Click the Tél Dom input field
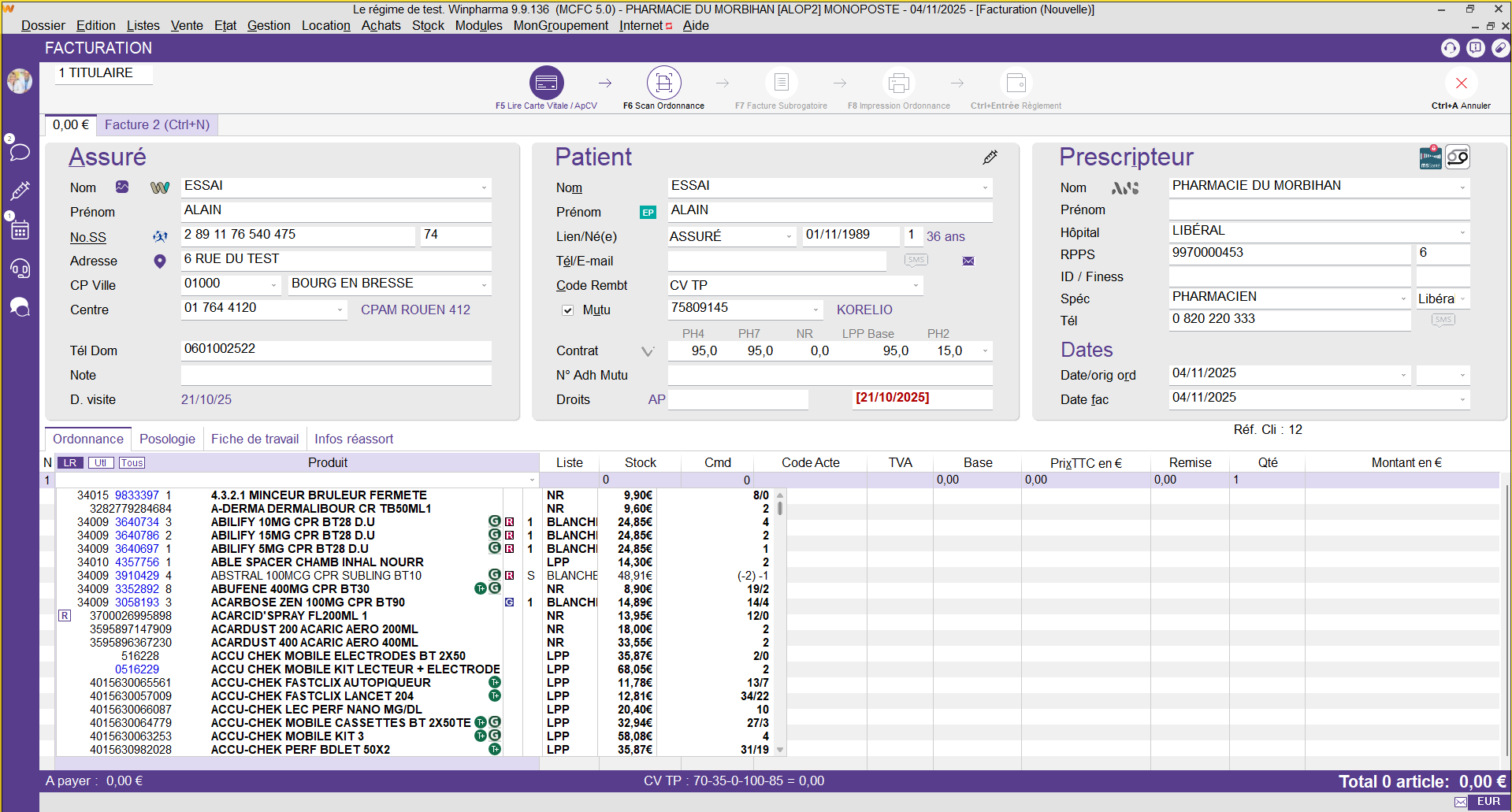This screenshot has height=812, width=1512. point(336,350)
